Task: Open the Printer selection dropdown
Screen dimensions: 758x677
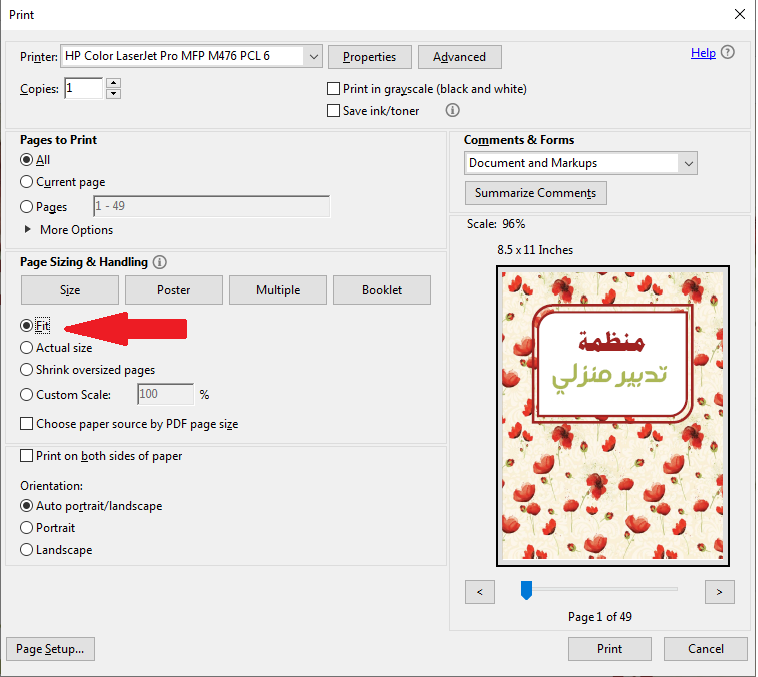Action: [x=313, y=57]
